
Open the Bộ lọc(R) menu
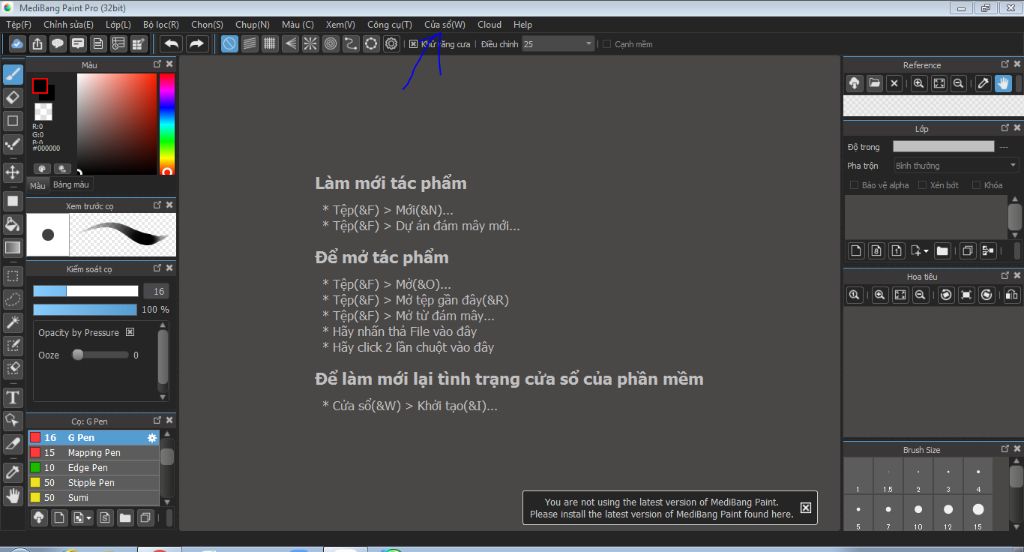point(161,25)
